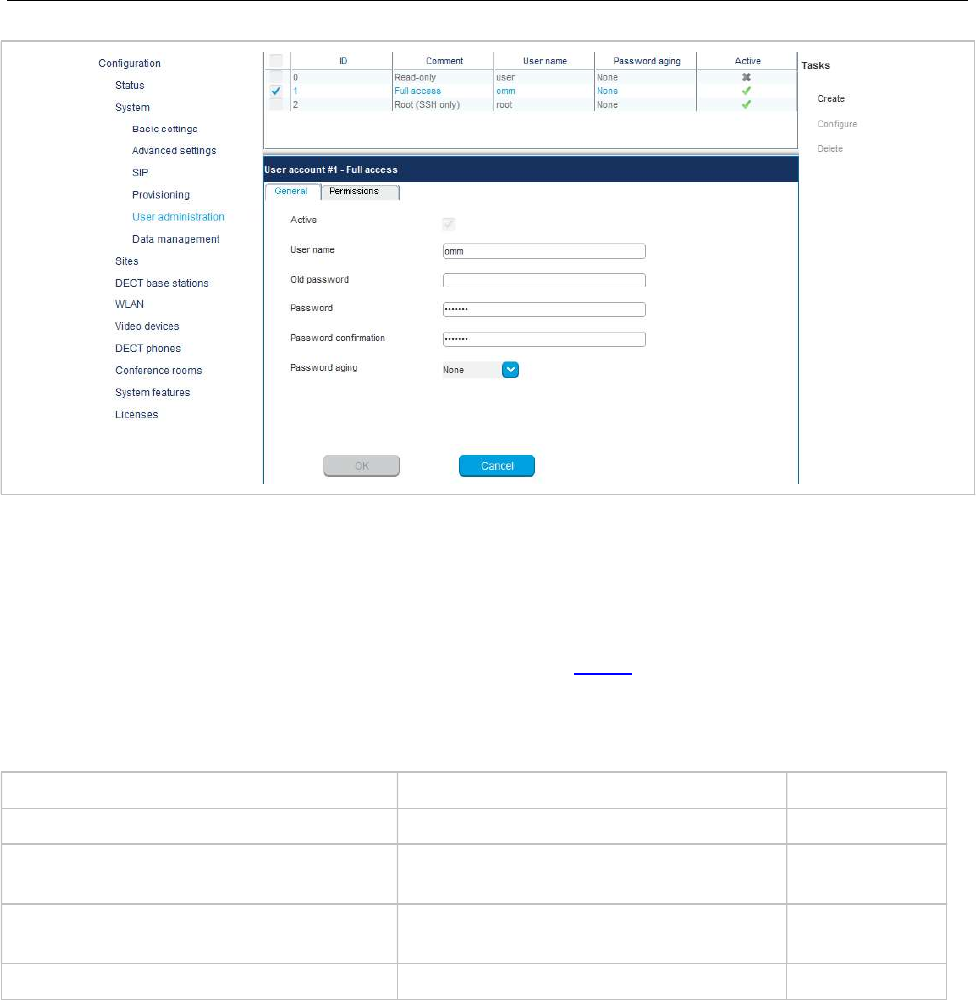The image size is (976, 1000).
Task: Open Sites in navigation menu
Action: tap(126, 261)
